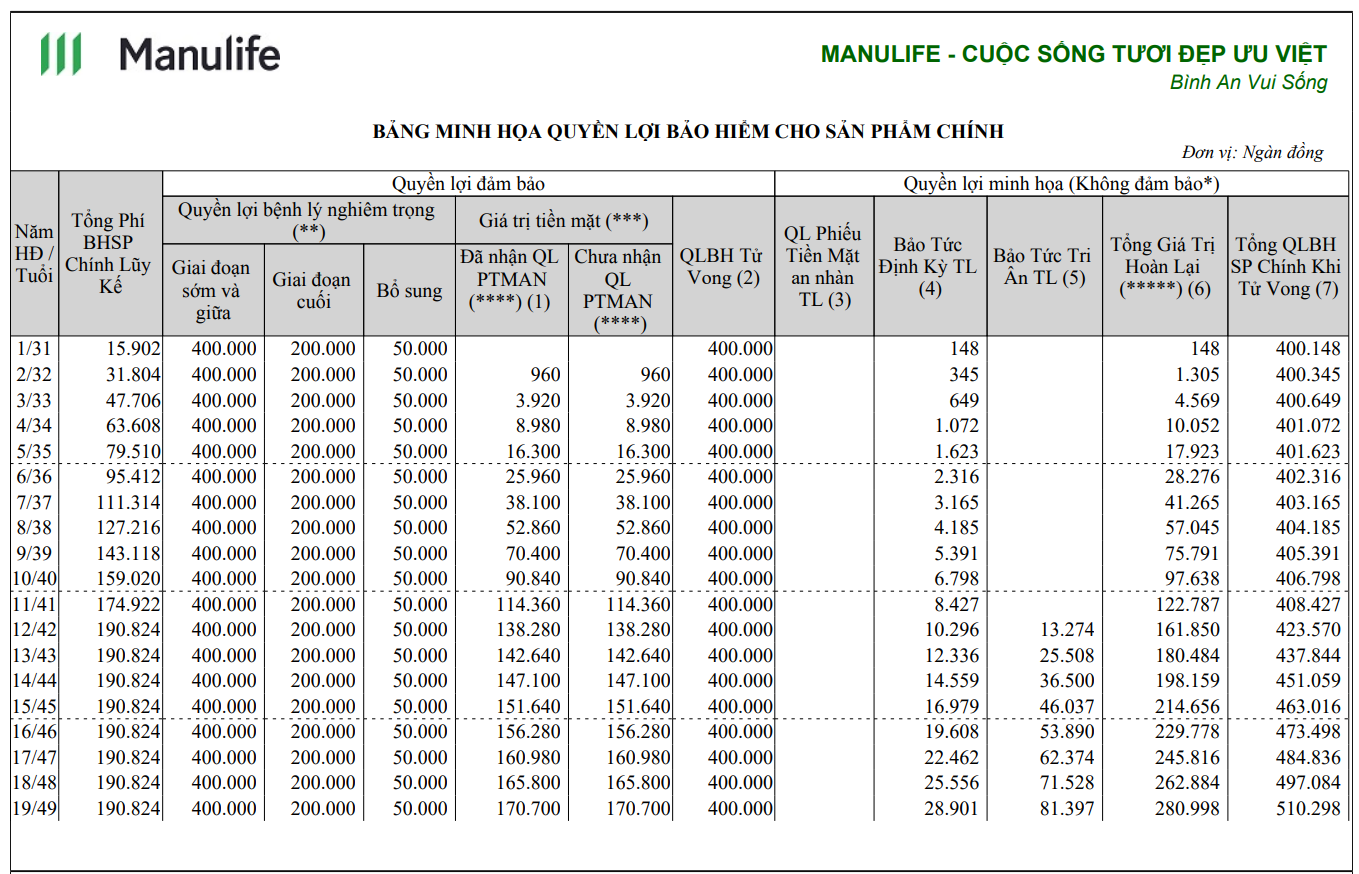Screen dimensions: 1359x874
Task: Click '400.000' under QLBH Tử Vong in row 7/37
Action: (740, 502)
